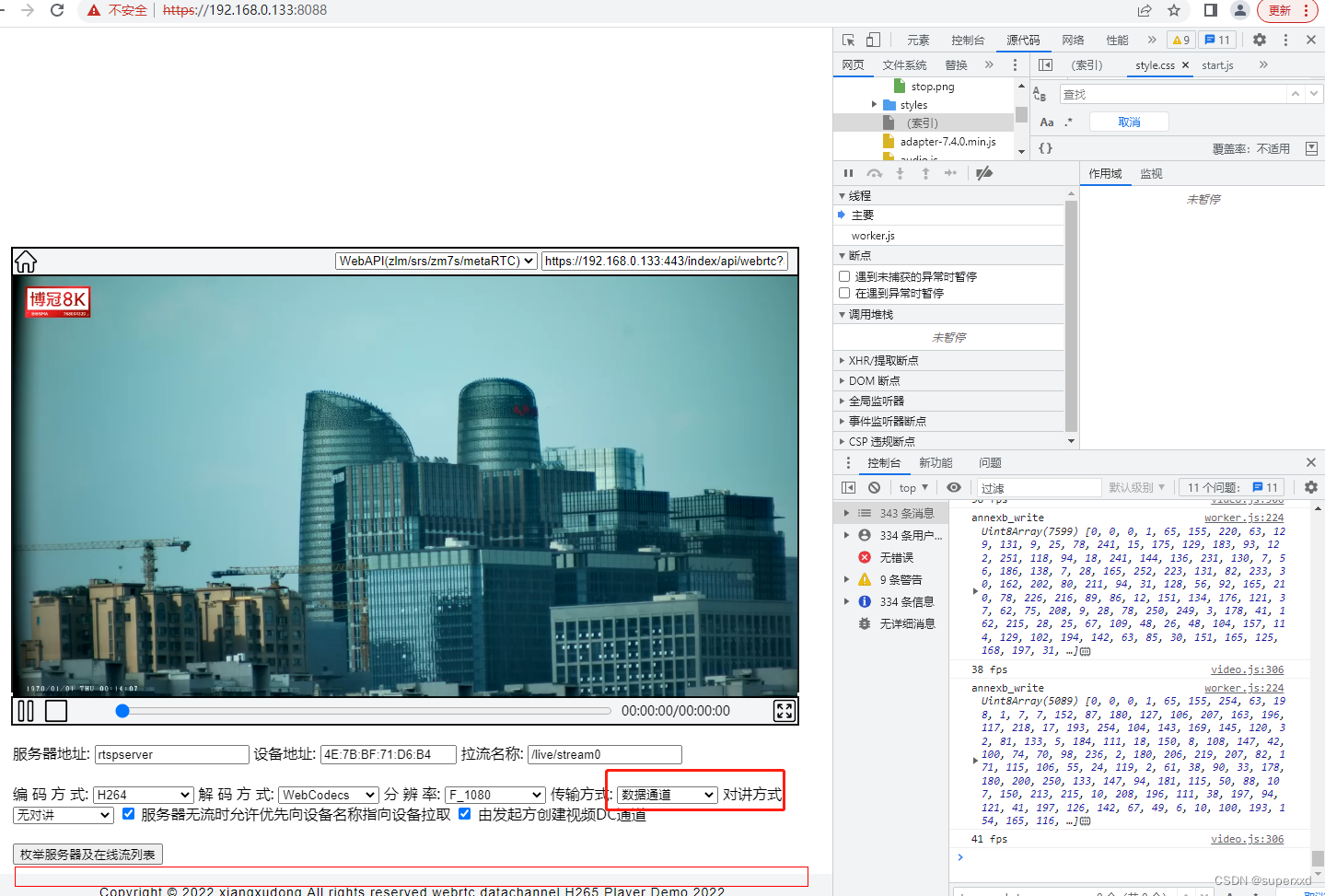Open the browser profile avatar
Viewport: 1325px width, 896px height.
1240,10
